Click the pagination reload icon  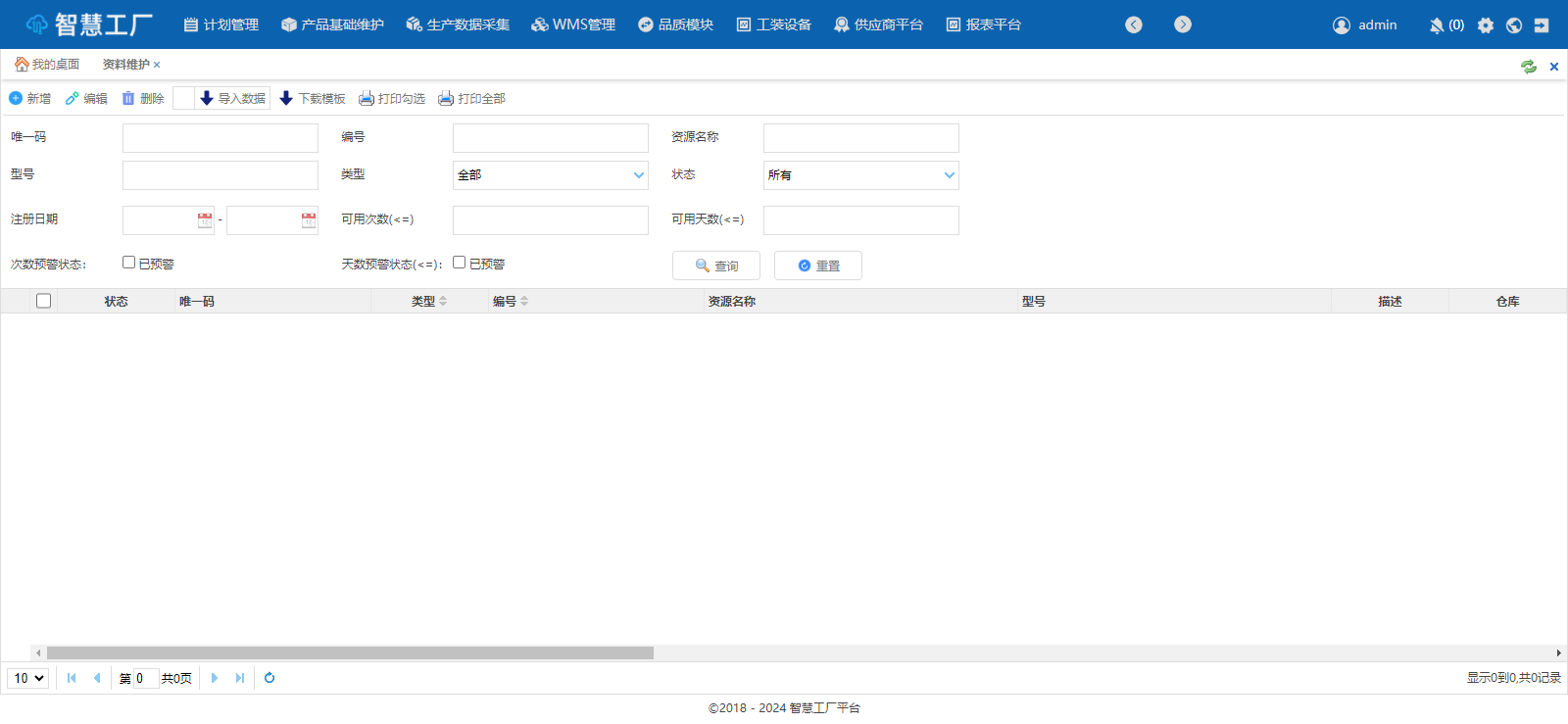(x=269, y=678)
